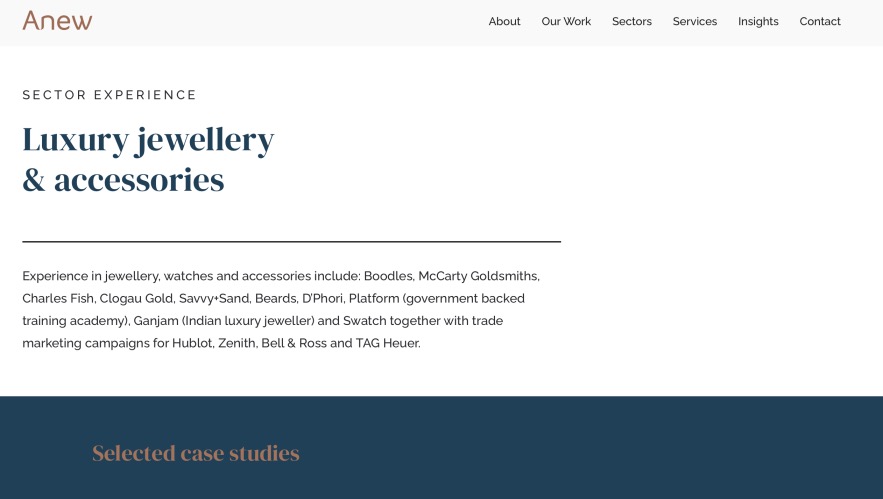Click 'McCarty Goldsmiths' in the paragraph
Screen dimensions: 883x499
[x=478, y=276]
